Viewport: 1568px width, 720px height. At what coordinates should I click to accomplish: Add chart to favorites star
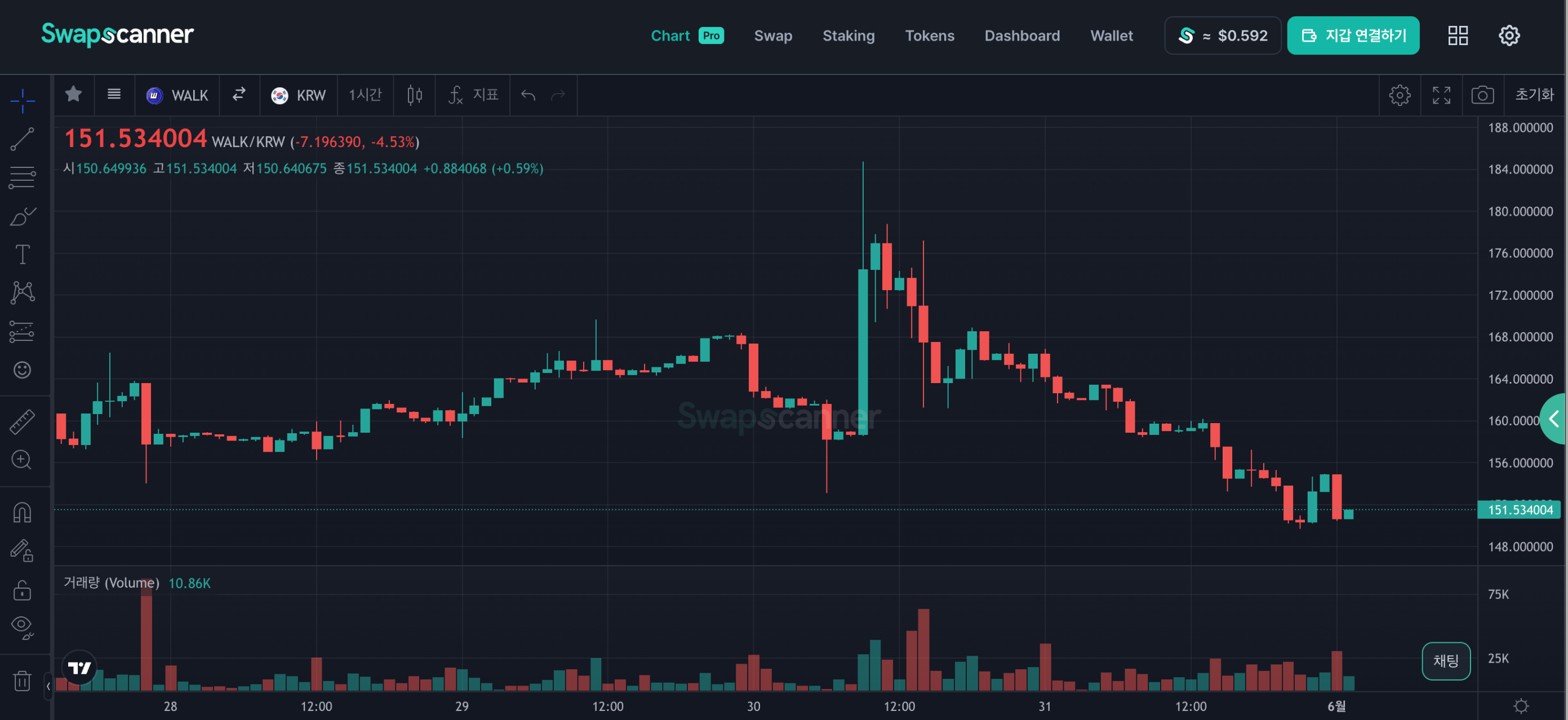coord(74,94)
